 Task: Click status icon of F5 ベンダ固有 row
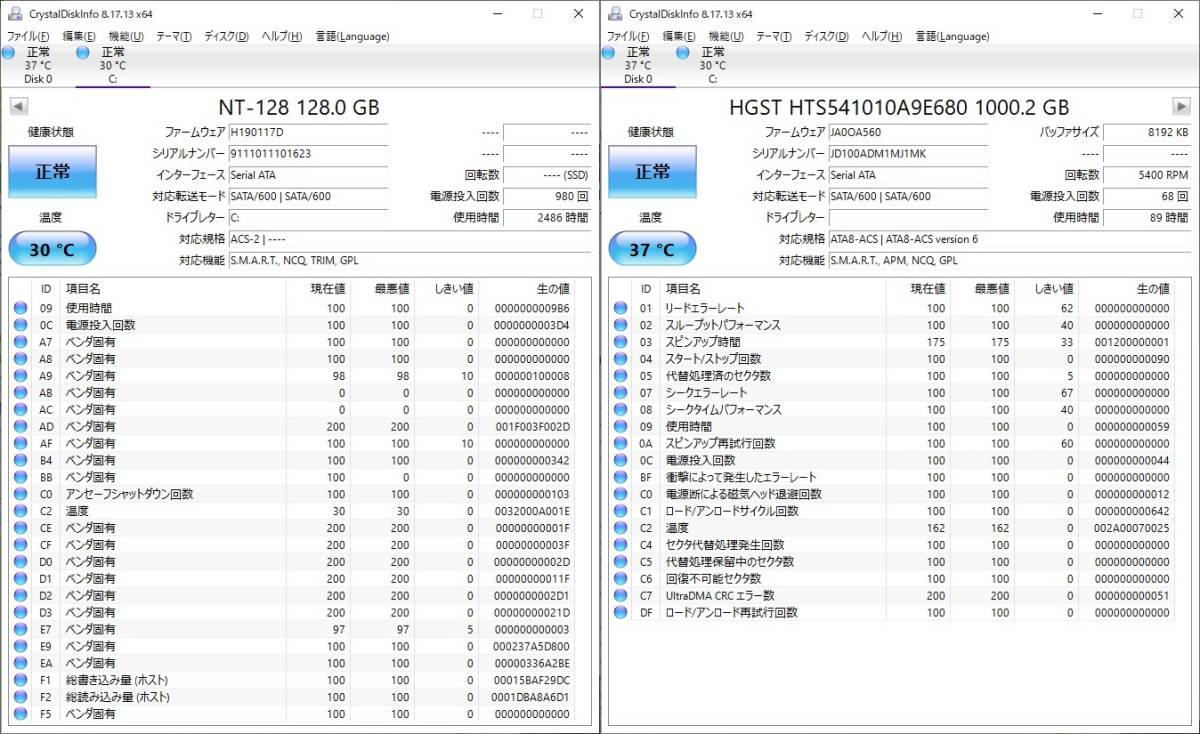[x=20, y=714]
